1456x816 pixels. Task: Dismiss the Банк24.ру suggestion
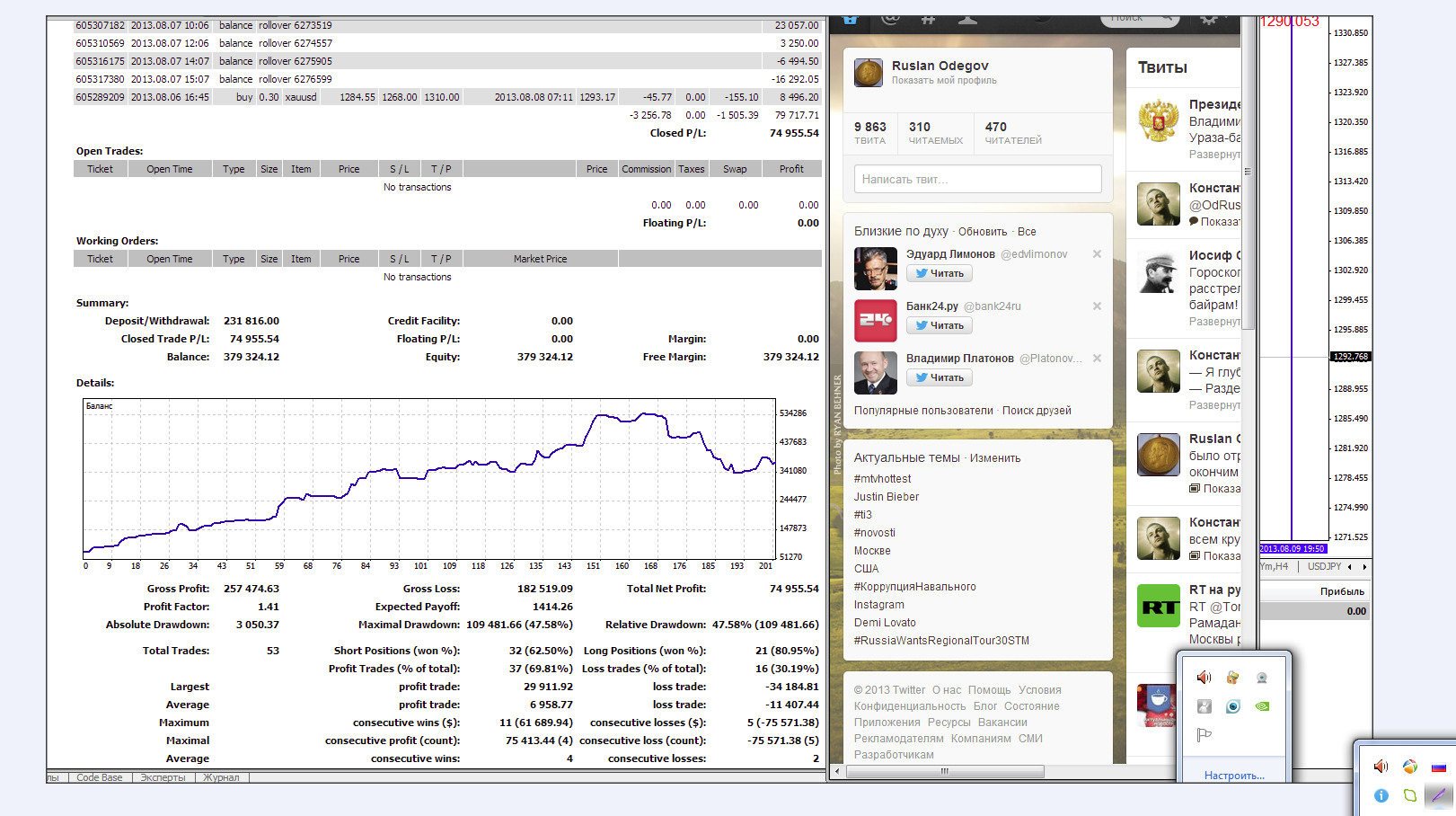tap(1097, 306)
